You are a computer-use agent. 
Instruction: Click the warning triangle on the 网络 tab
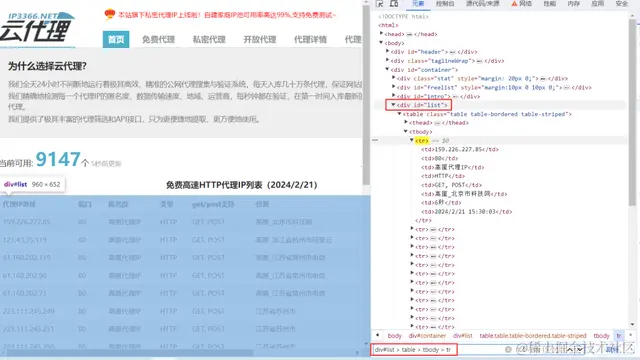[514, 4]
